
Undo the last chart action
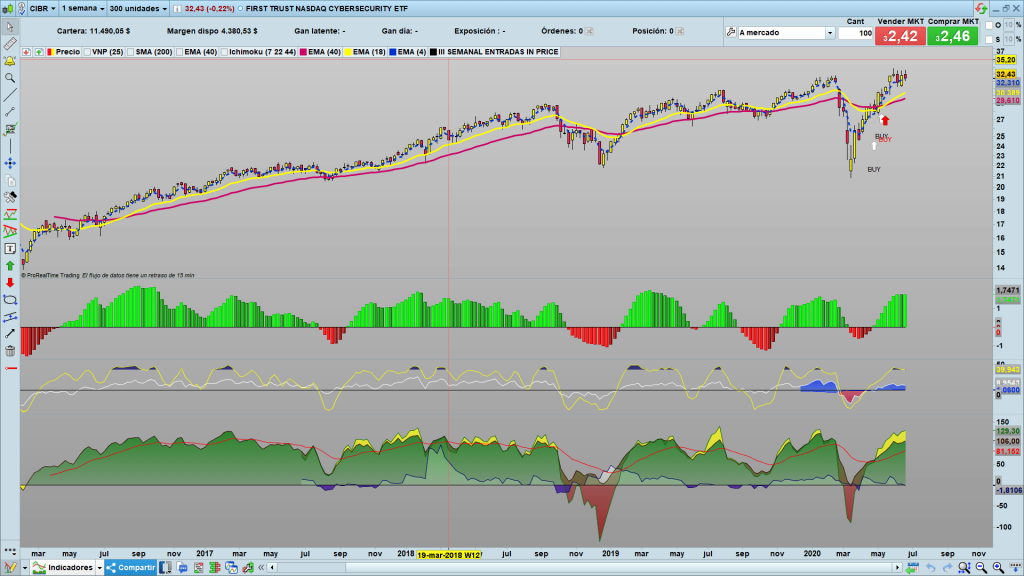(930, 568)
